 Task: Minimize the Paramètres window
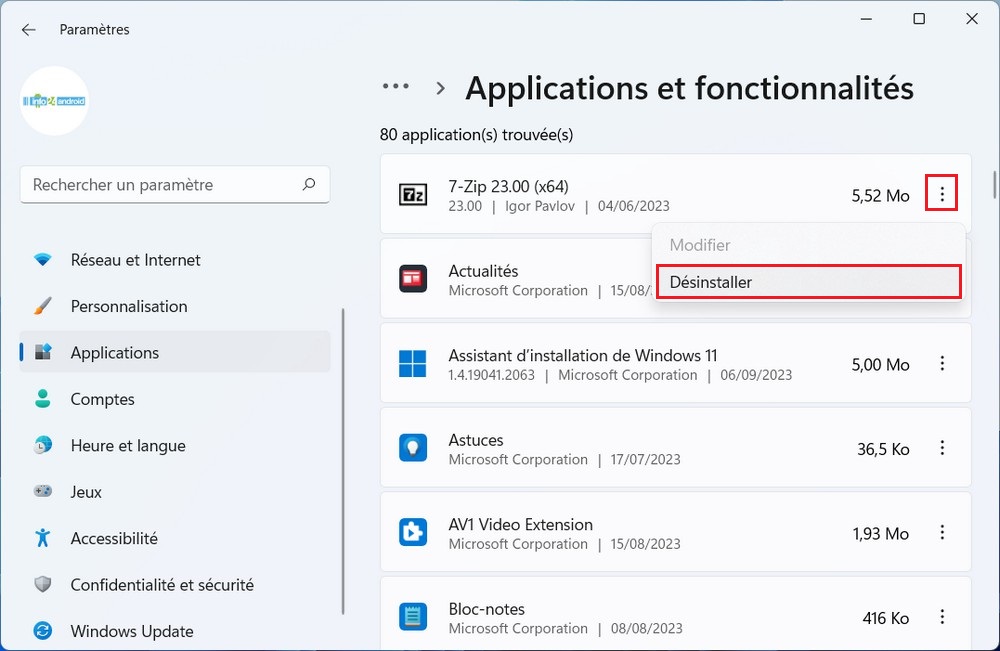(865, 19)
